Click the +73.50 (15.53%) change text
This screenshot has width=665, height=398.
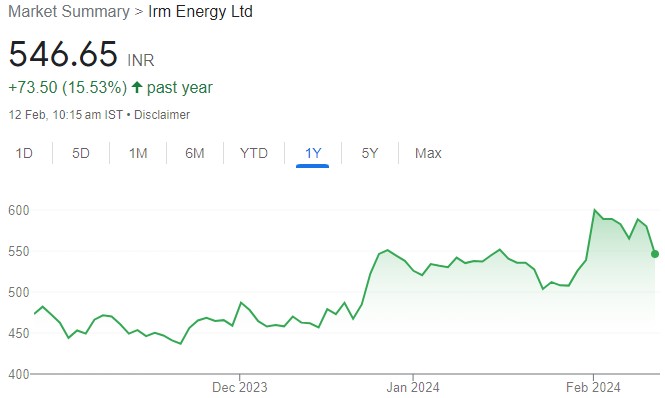click(x=68, y=88)
